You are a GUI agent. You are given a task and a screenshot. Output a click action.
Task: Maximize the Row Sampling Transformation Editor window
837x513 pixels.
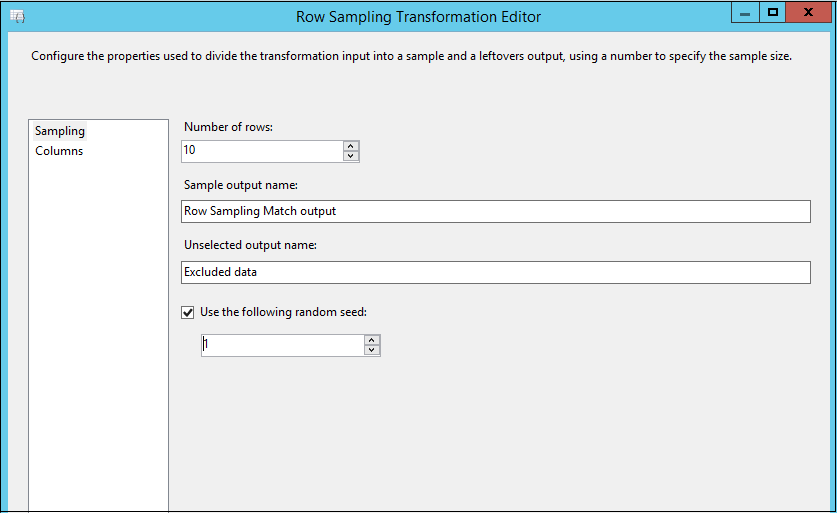pos(773,13)
